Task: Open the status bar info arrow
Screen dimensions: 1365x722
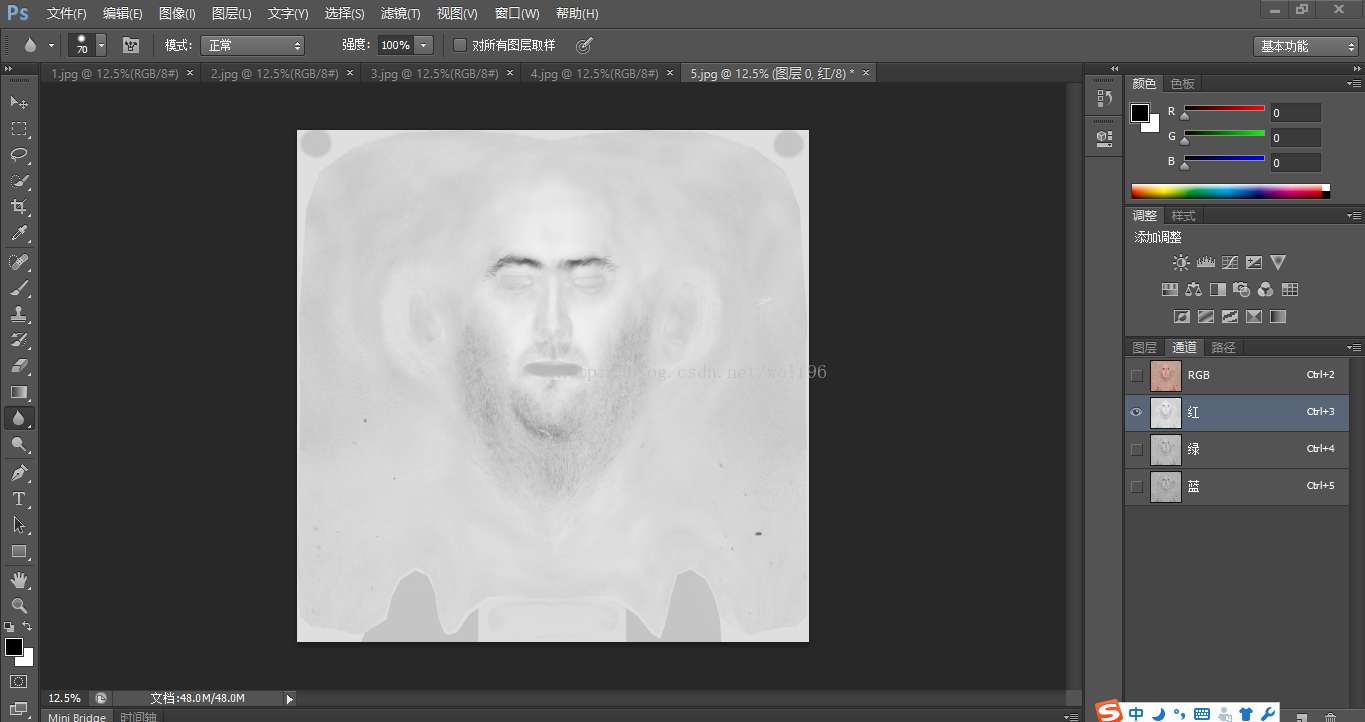Action: click(290, 698)
